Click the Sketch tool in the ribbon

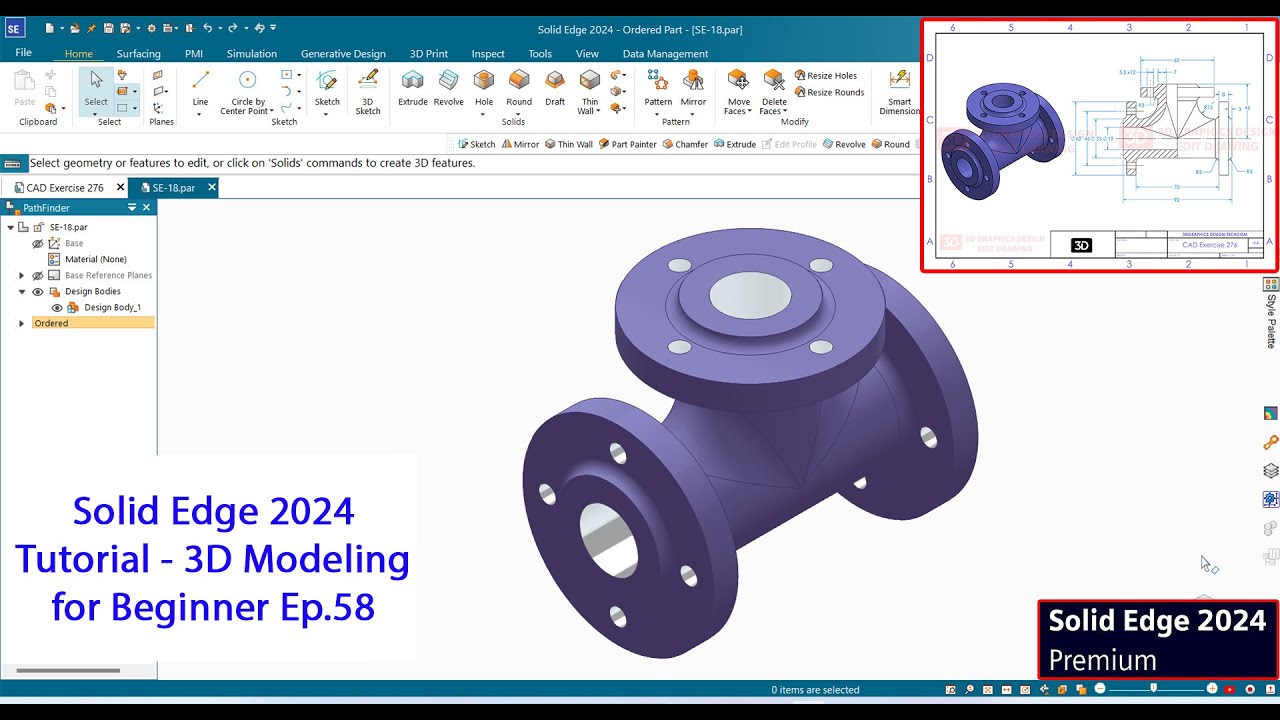click(327, 88)
